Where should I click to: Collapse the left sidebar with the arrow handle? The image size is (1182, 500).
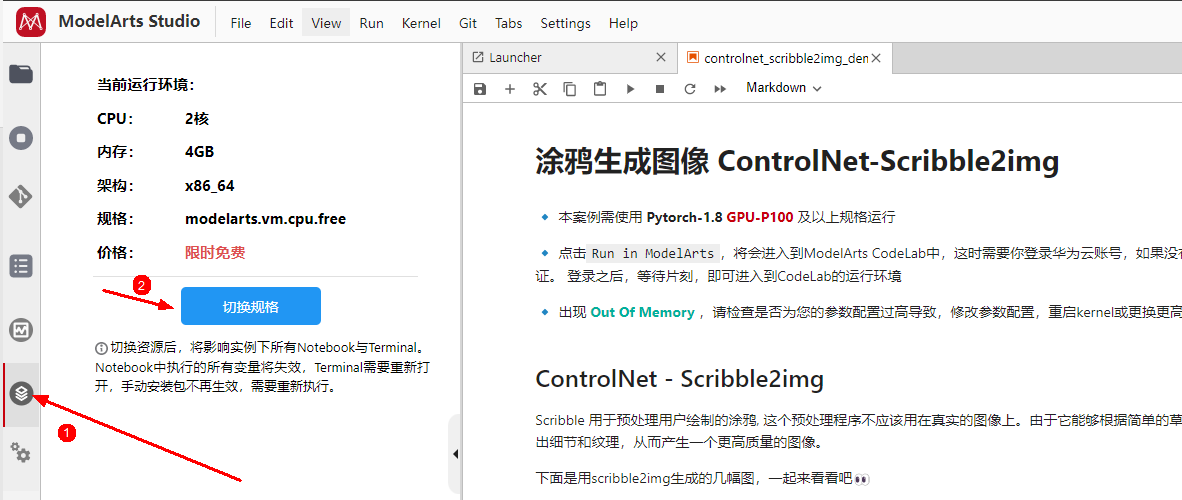[455, 454]
